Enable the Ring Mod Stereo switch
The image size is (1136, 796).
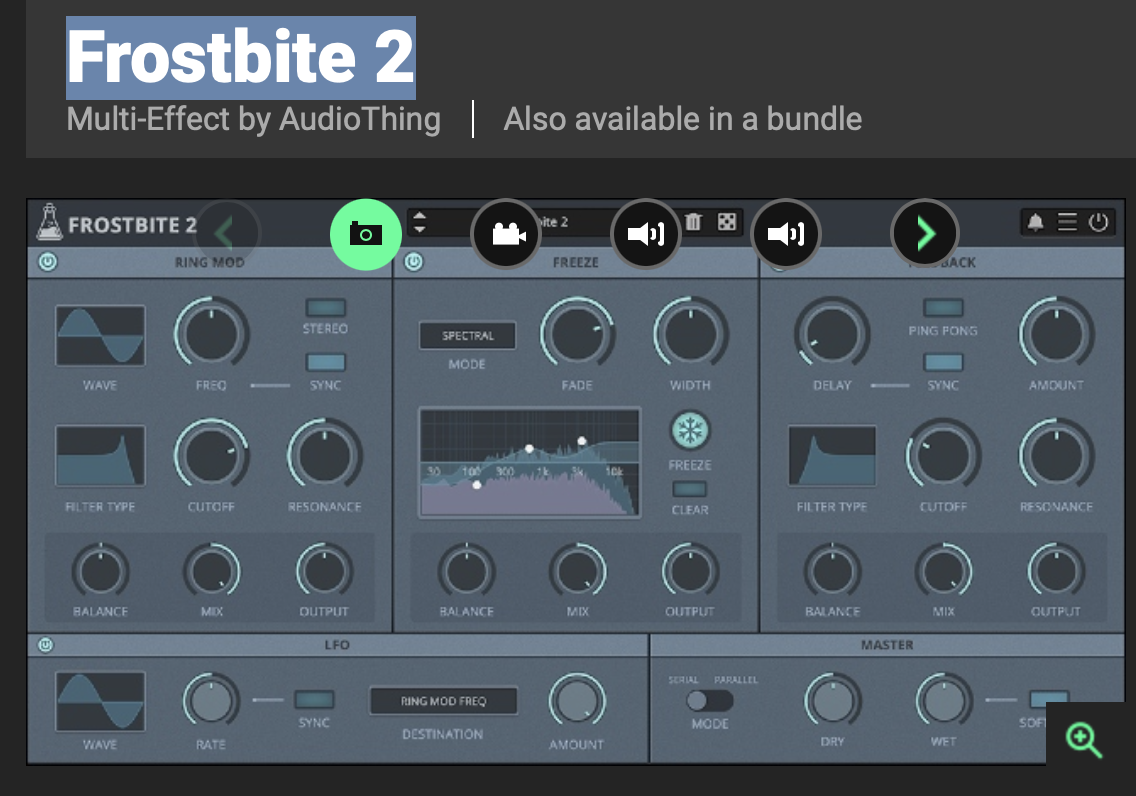point(326,307)
